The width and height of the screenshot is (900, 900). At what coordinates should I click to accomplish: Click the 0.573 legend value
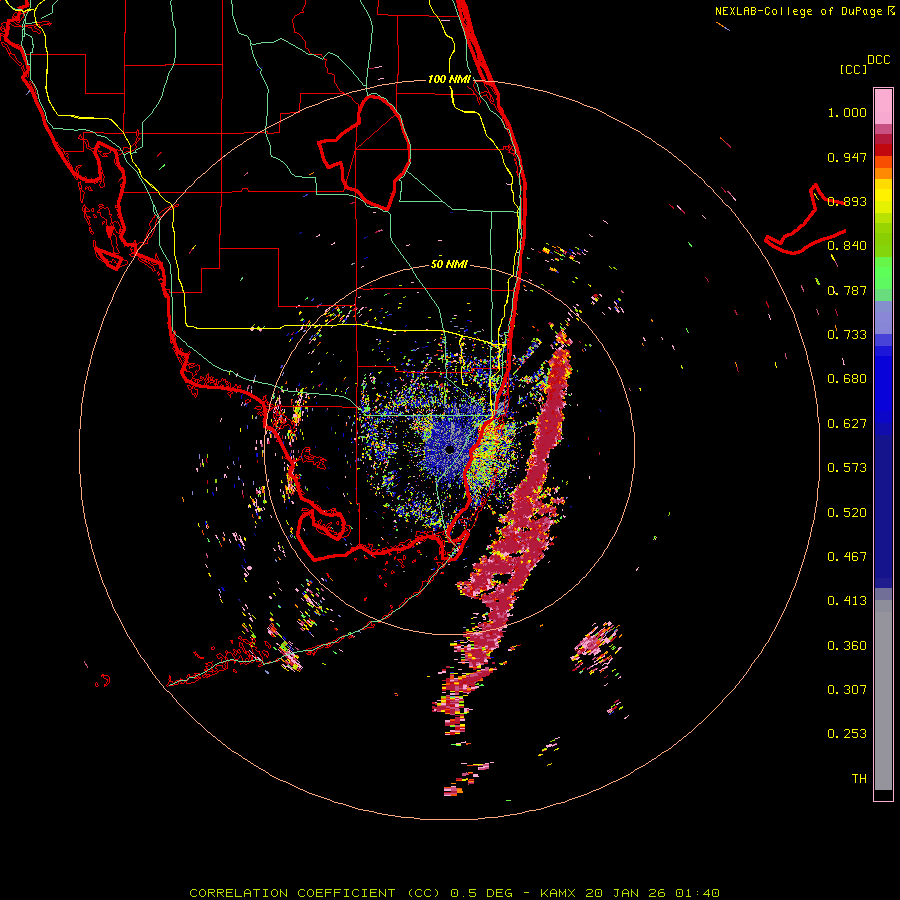click(x=847, y=468)
